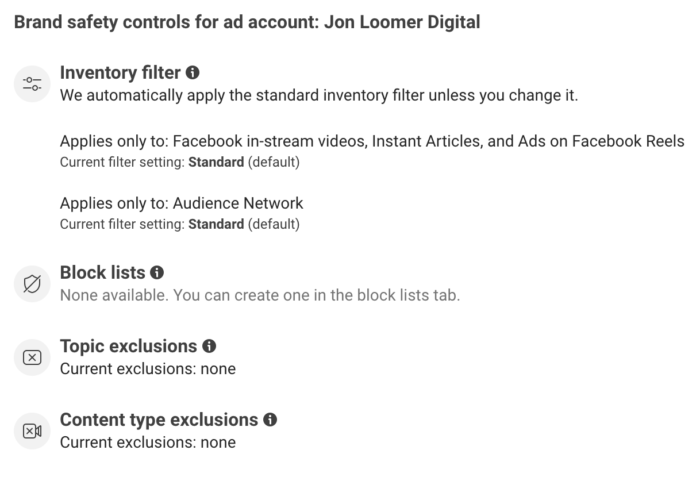Select the Topic exclusions heading

pyautogui.click(x=129, y=346)
